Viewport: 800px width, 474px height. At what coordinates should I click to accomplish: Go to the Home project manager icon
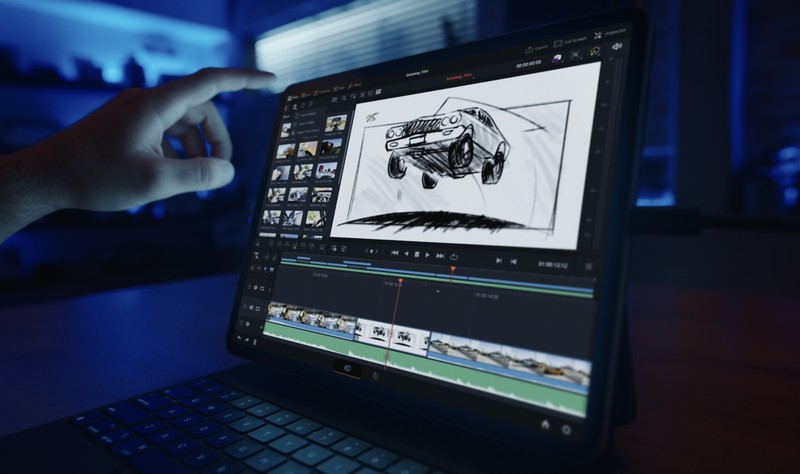pos(545,425)
